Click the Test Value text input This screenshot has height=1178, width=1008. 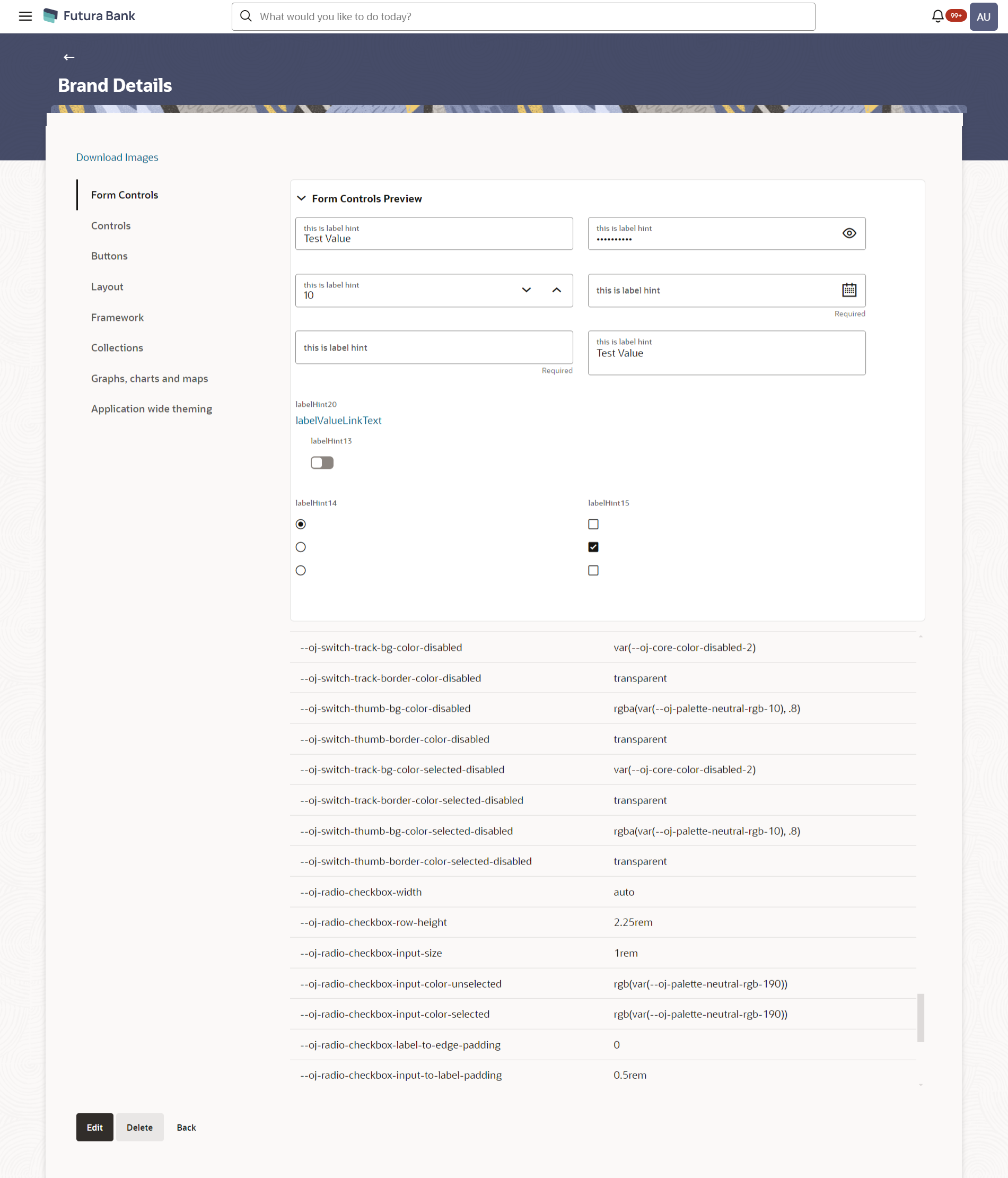(x=434, y=233)
